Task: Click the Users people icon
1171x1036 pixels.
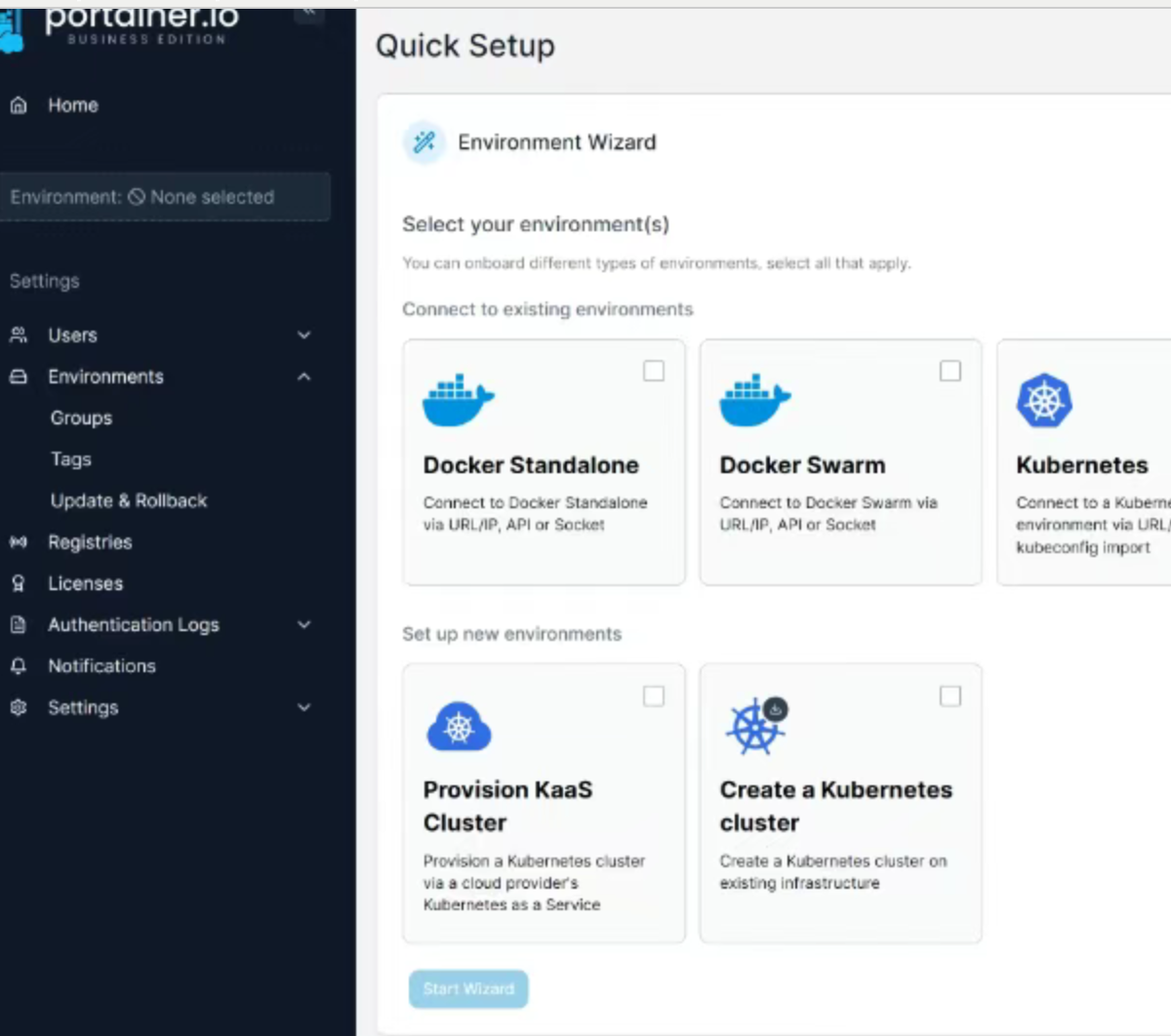Action: (19, 336)
